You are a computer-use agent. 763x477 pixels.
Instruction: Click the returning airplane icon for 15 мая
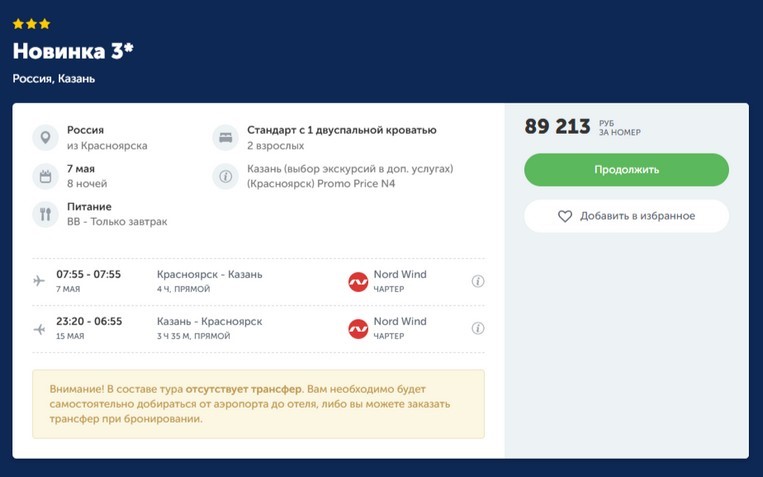click(39, 330)
